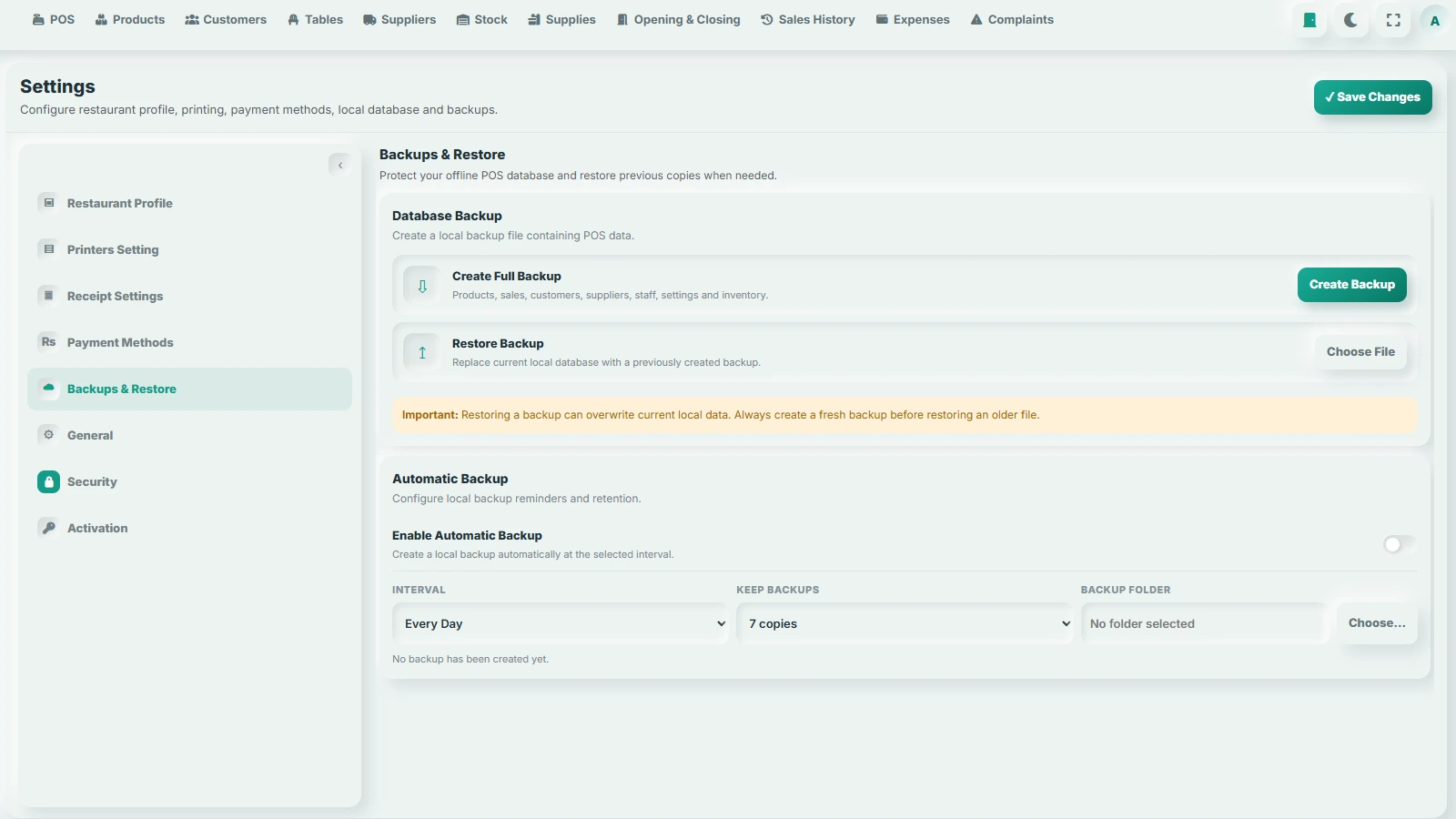Open the Keep Backups '7 copies' dropdown

pyautogui.click(x=905, y=623)
